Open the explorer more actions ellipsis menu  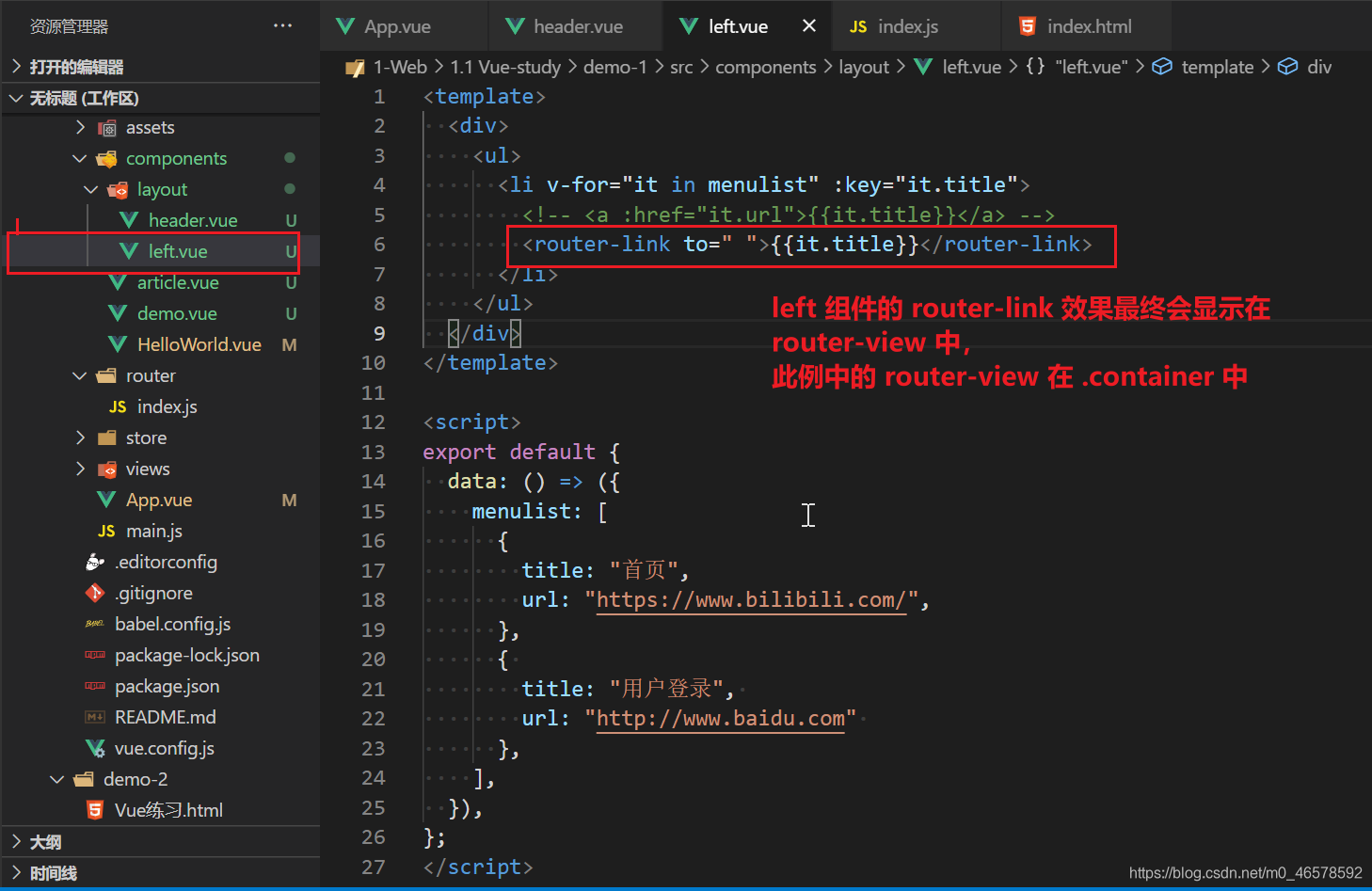click(282, 26)
